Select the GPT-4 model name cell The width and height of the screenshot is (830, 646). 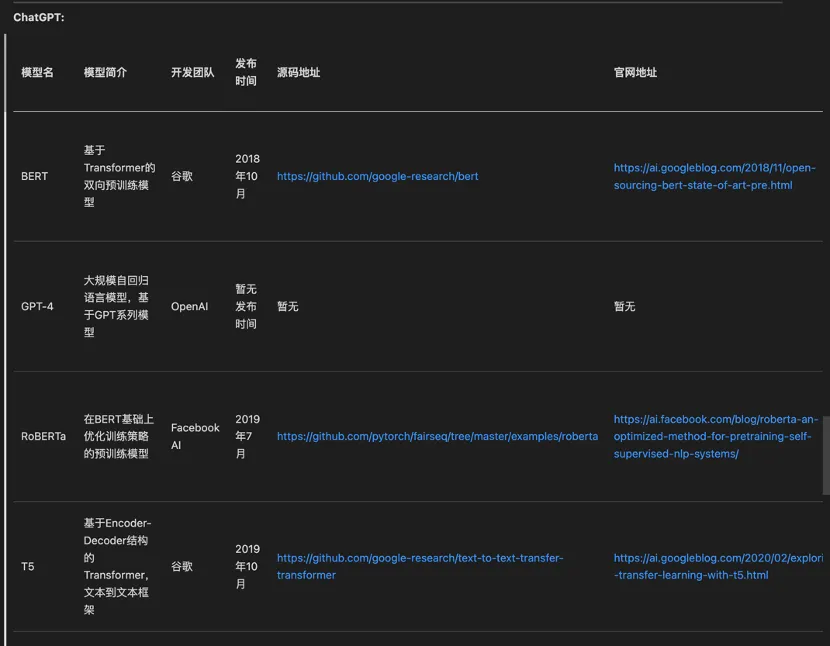click(x=37, y=307)
